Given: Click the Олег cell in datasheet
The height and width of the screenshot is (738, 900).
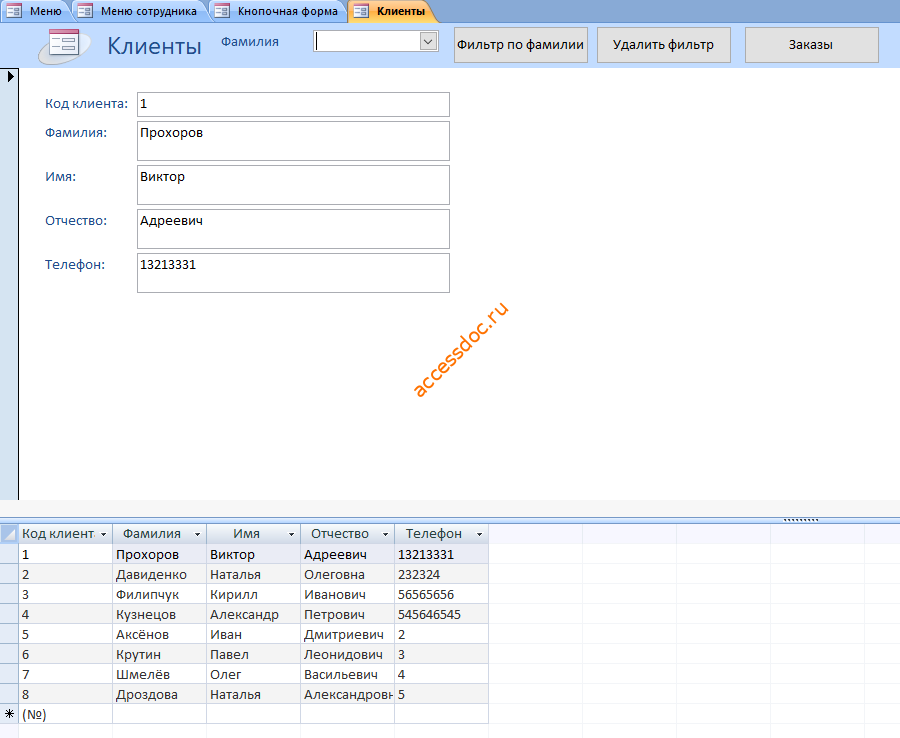Looking at the screenshot, I should (x=253, y=675).
